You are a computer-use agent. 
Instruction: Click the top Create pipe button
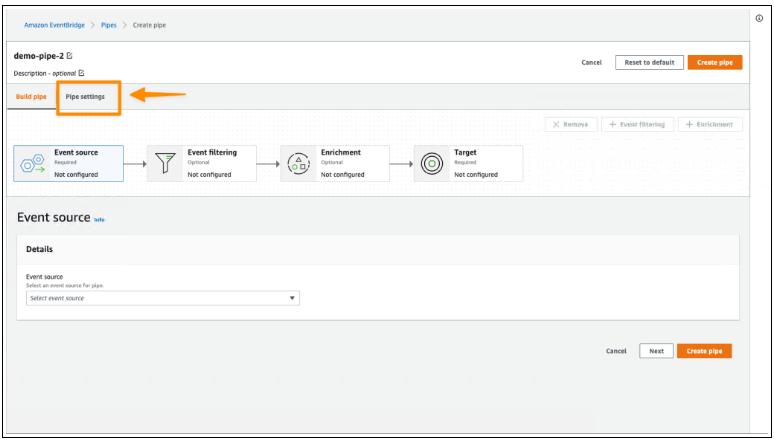point(714,62)
